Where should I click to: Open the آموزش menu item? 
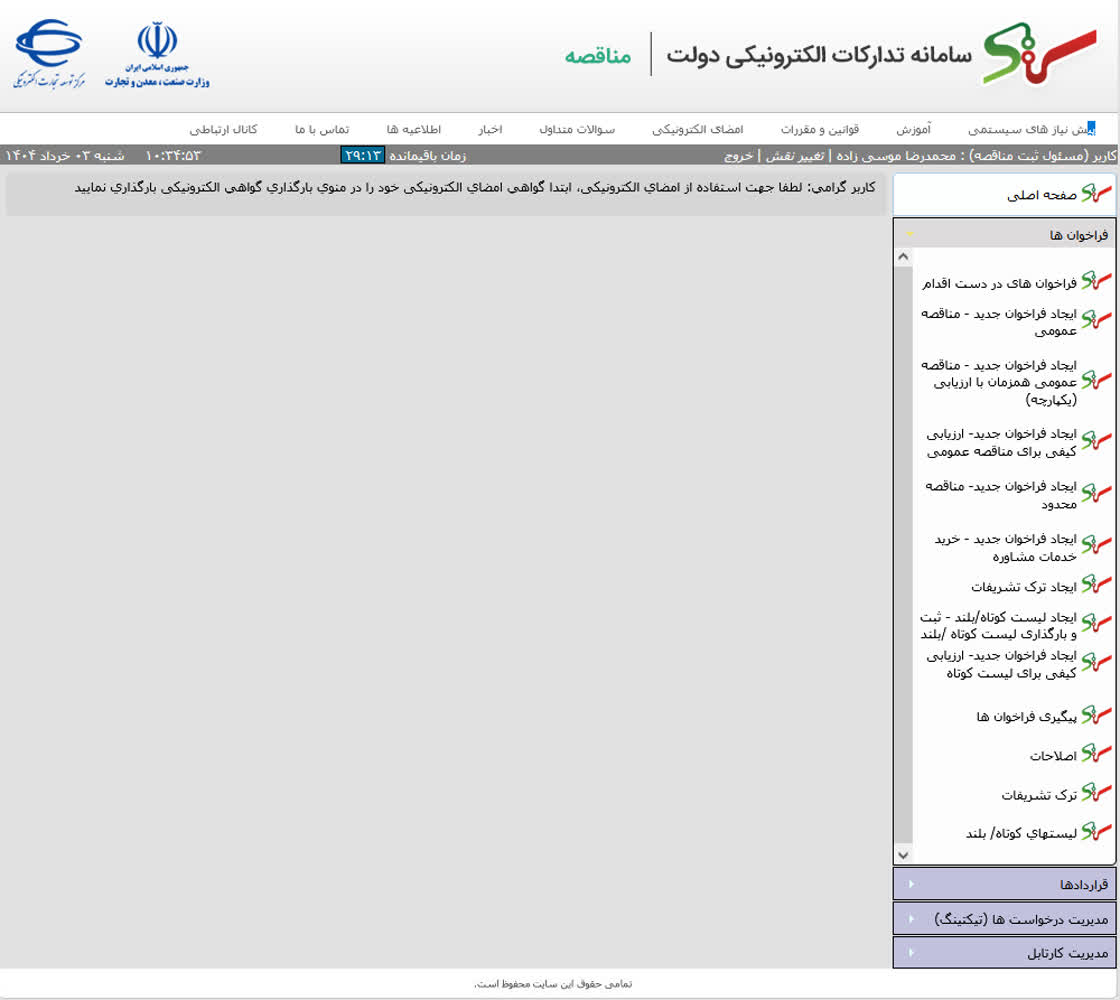914,129
